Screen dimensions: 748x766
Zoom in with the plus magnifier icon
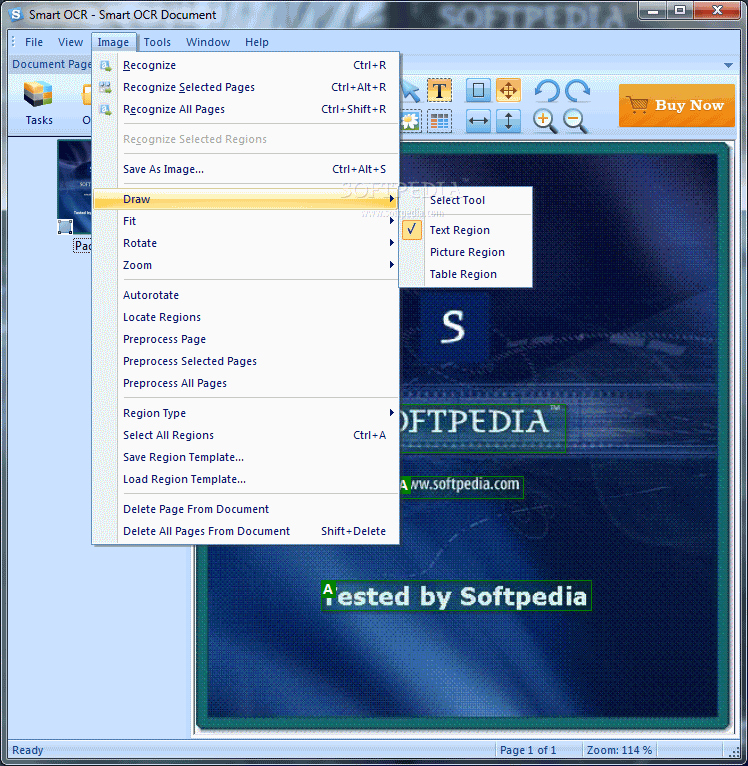coord(545,121)
